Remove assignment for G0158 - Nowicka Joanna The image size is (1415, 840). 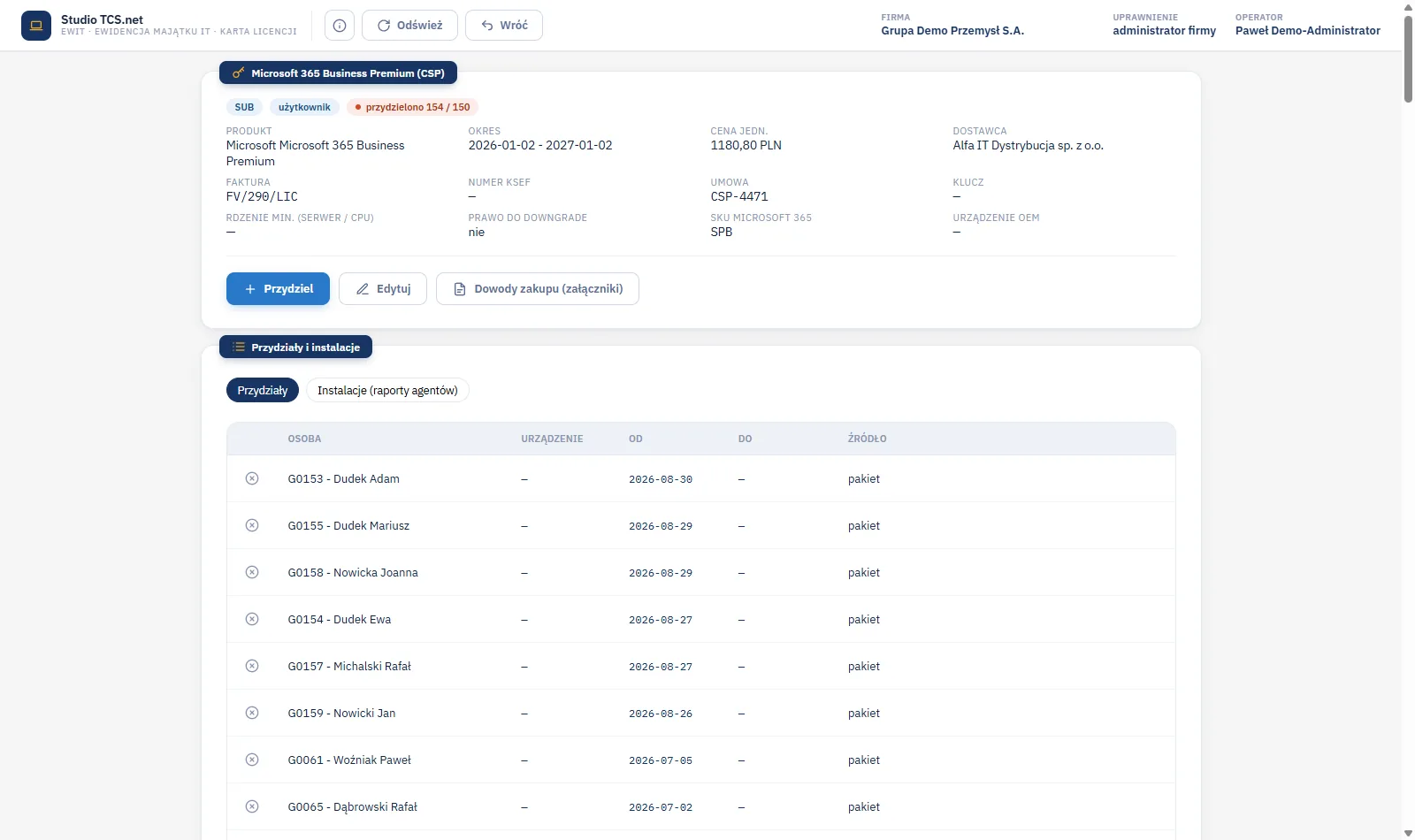click(252, 572)
